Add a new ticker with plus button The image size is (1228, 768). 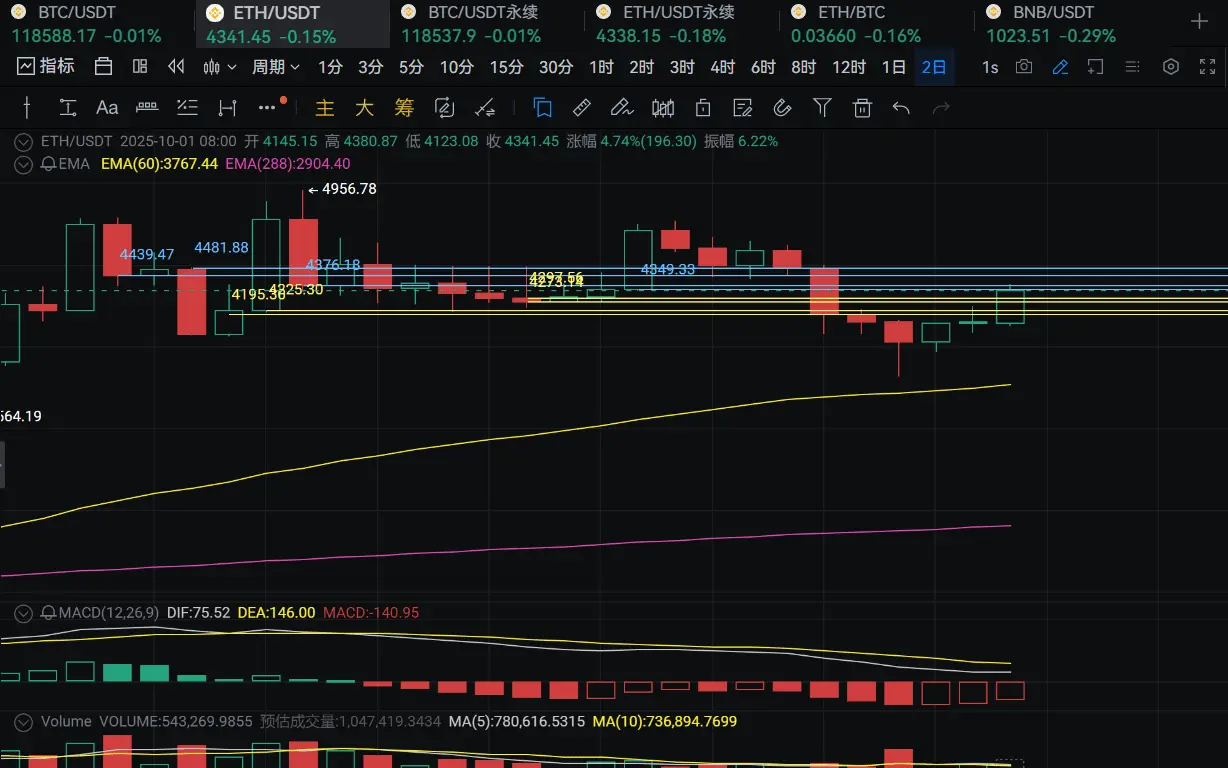click(1200, 21)
